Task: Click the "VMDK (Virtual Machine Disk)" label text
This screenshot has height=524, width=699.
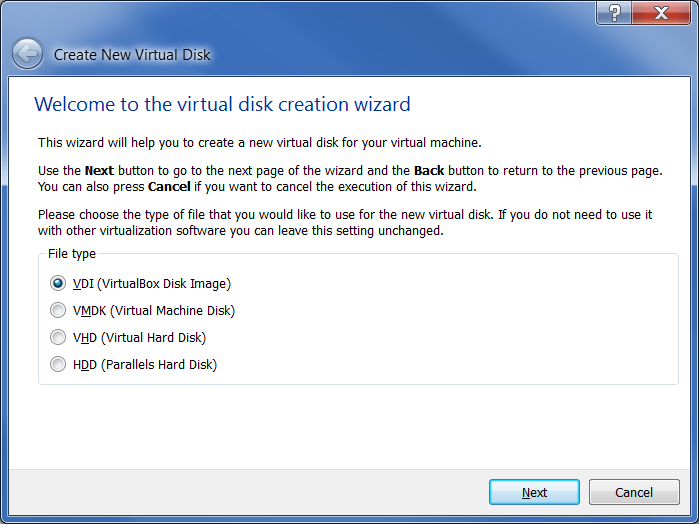Action: pos(154,310)
